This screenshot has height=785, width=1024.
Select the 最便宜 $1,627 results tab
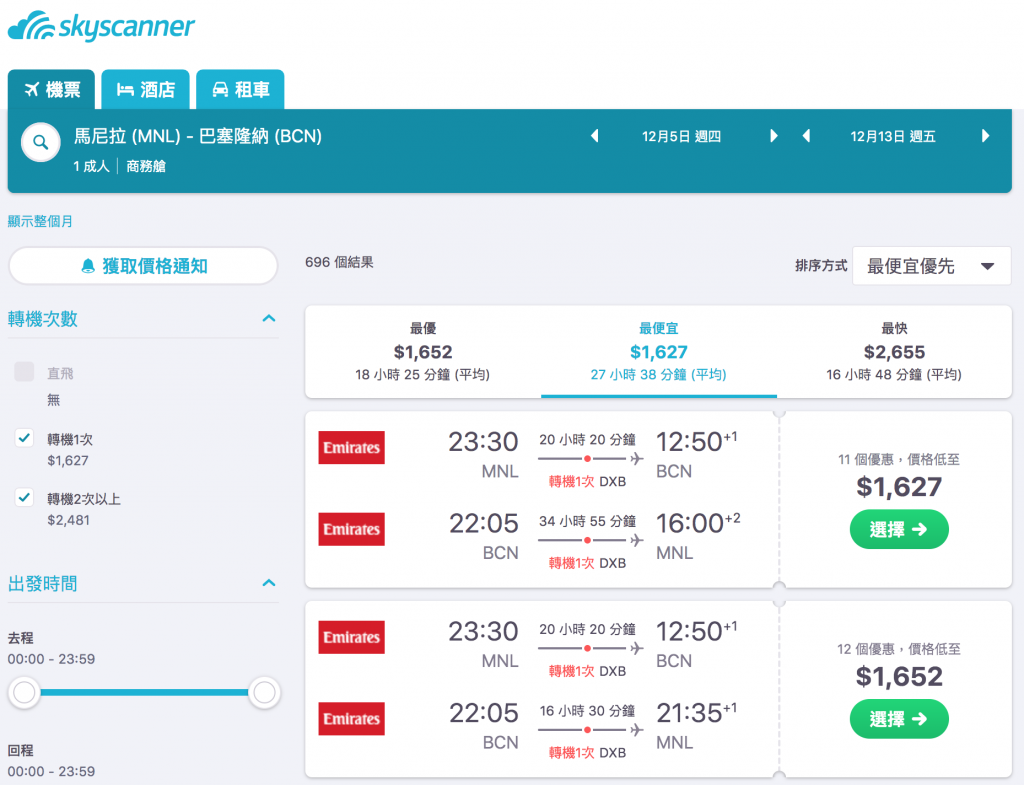[658, 351]
